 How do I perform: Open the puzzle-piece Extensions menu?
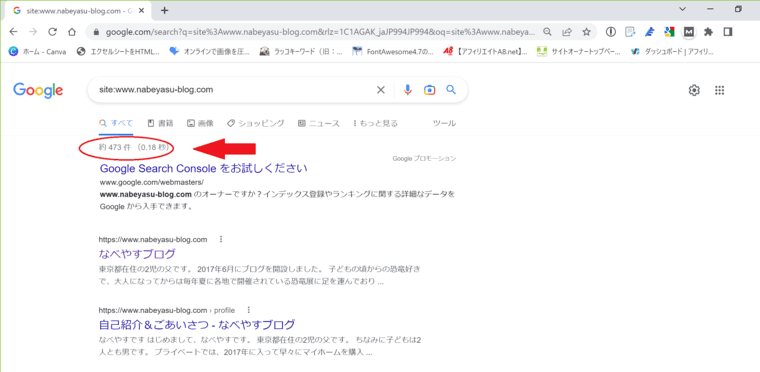(x=708, y=32)
